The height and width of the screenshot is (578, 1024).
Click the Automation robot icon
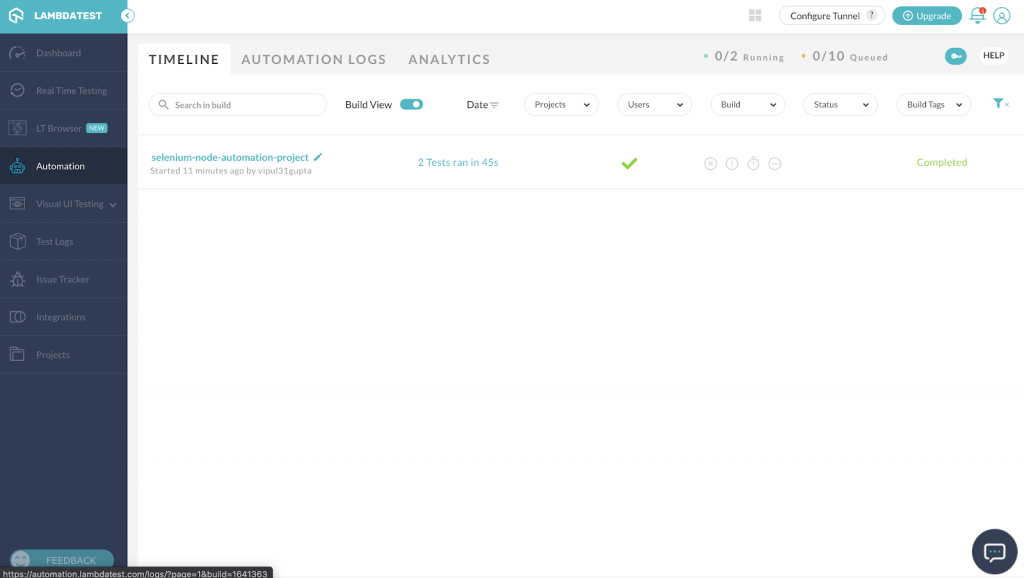18,166
